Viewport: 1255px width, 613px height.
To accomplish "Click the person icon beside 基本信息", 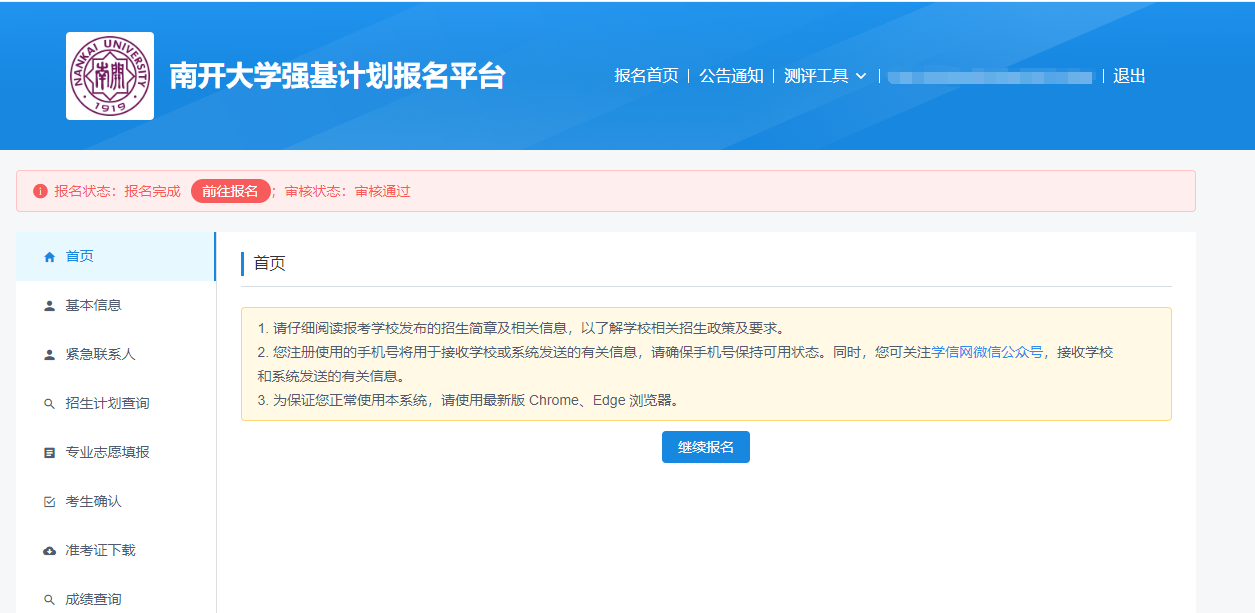I will point(50,306).
